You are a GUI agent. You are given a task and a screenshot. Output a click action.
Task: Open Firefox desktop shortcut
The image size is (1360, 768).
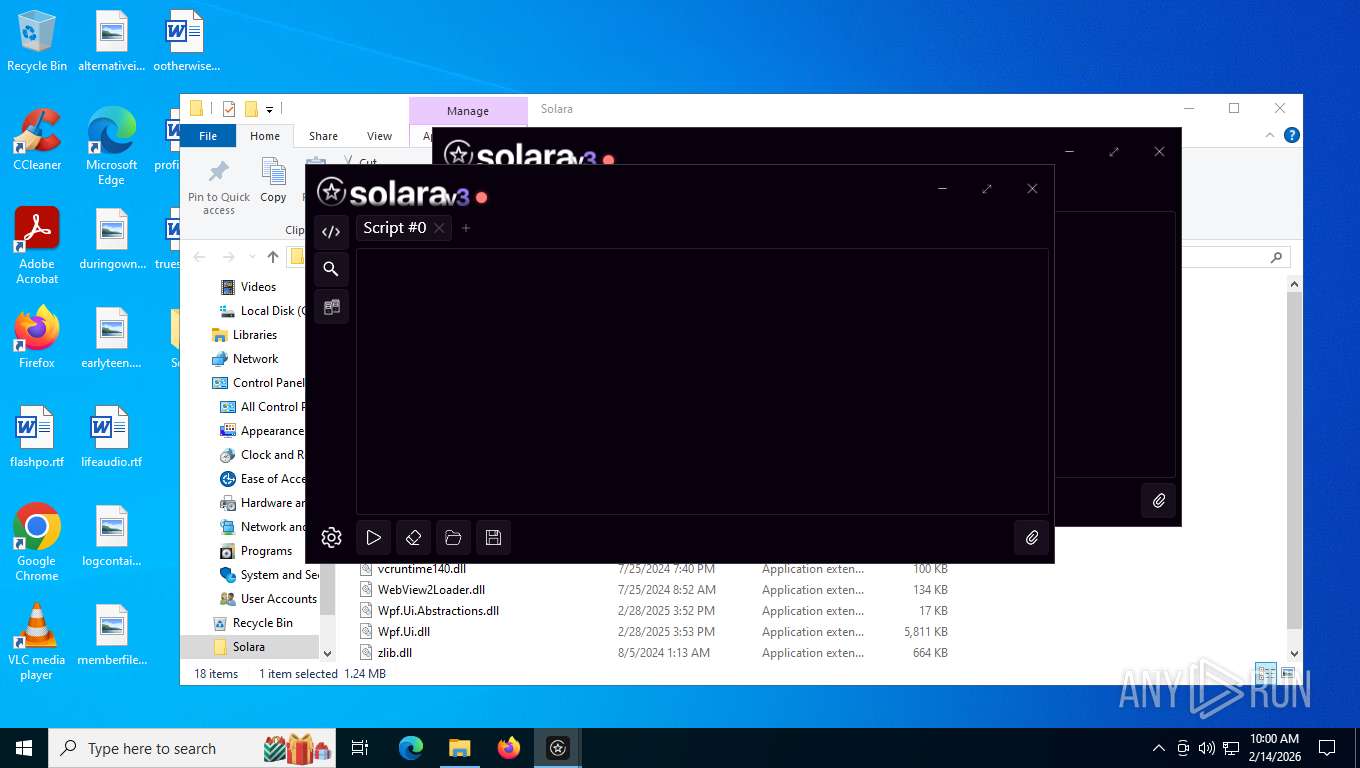[x=37, y=338]
